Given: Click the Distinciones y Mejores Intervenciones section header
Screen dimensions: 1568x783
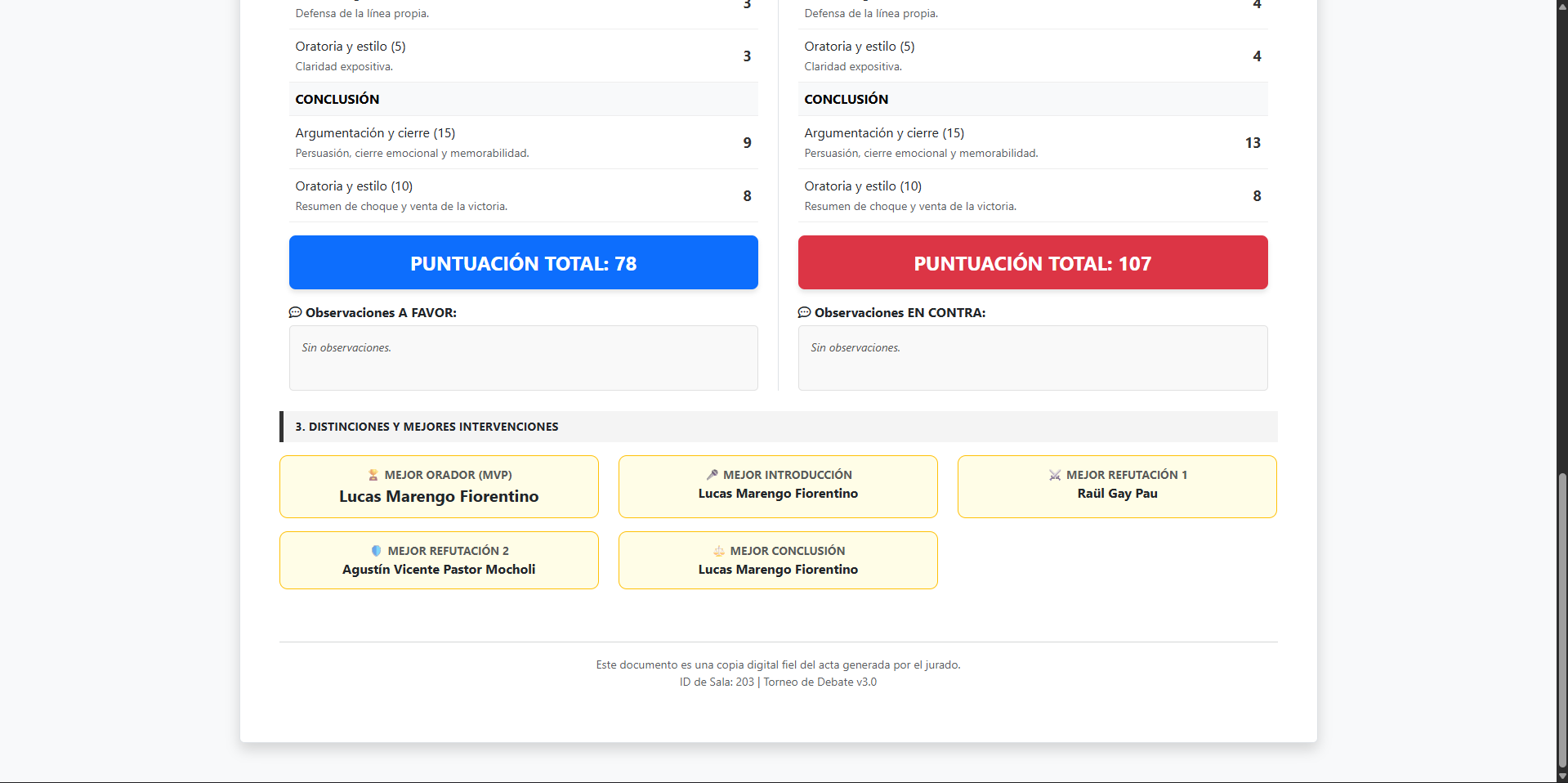Looking at the screenshot, I should [x=779, y=427].
